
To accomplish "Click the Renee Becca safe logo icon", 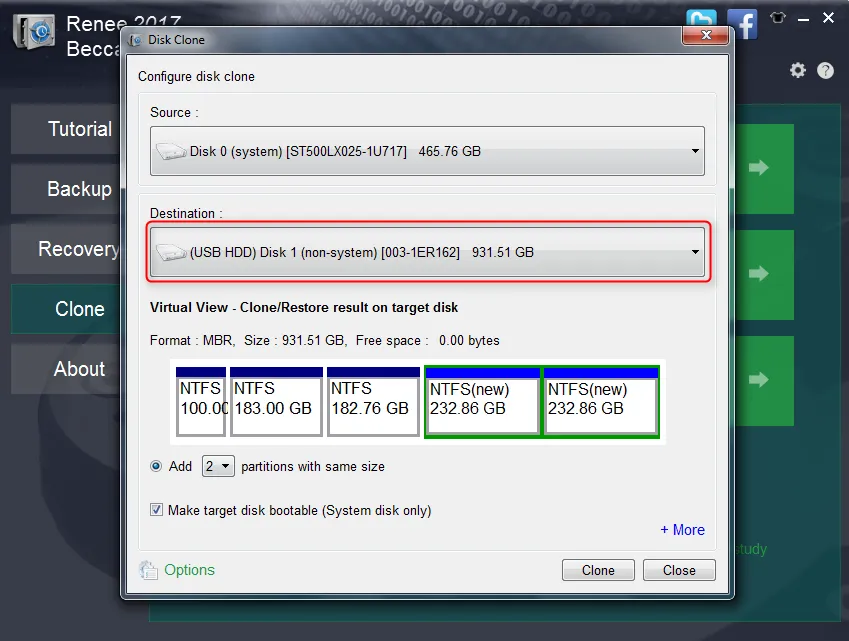I will coord(34,31).
